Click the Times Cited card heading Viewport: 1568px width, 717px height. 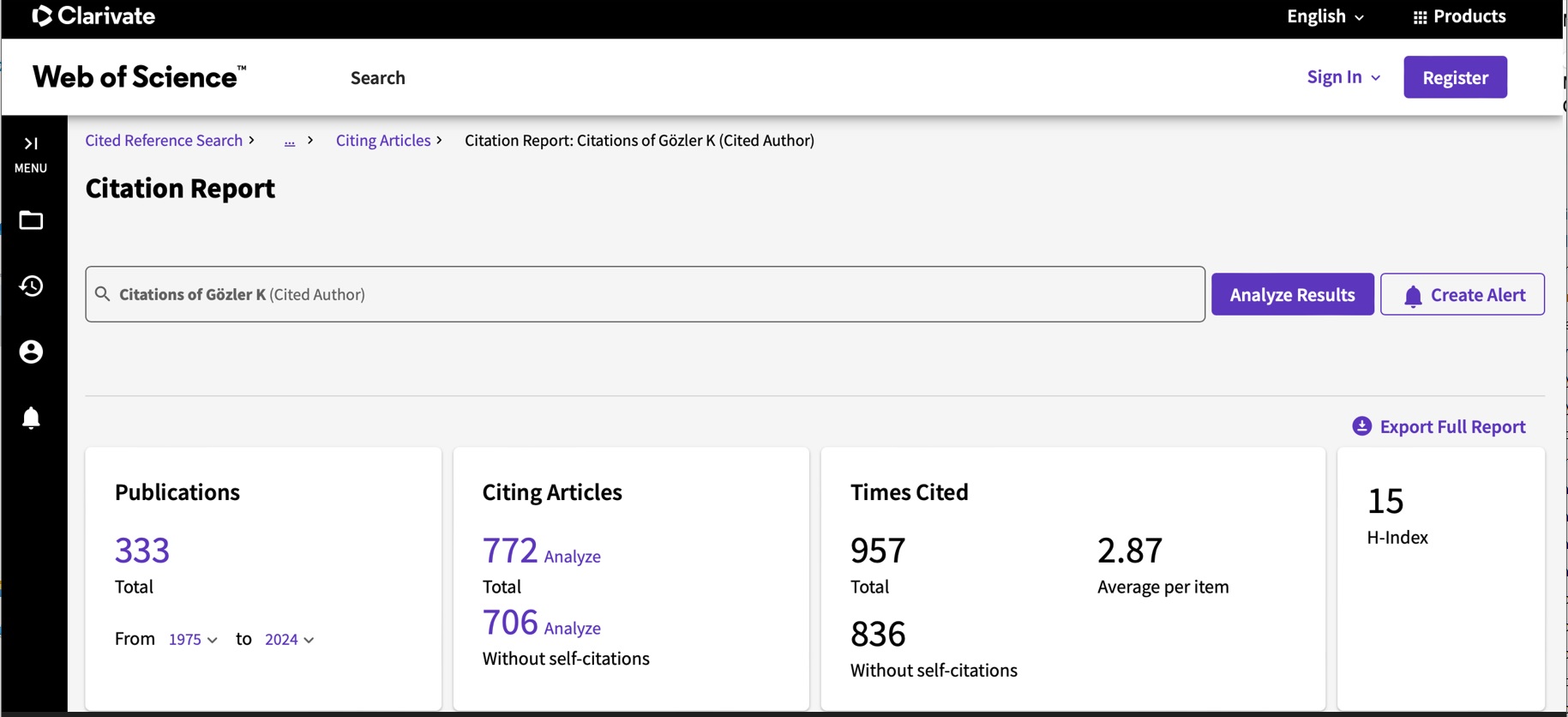click(x=910, y=492)
